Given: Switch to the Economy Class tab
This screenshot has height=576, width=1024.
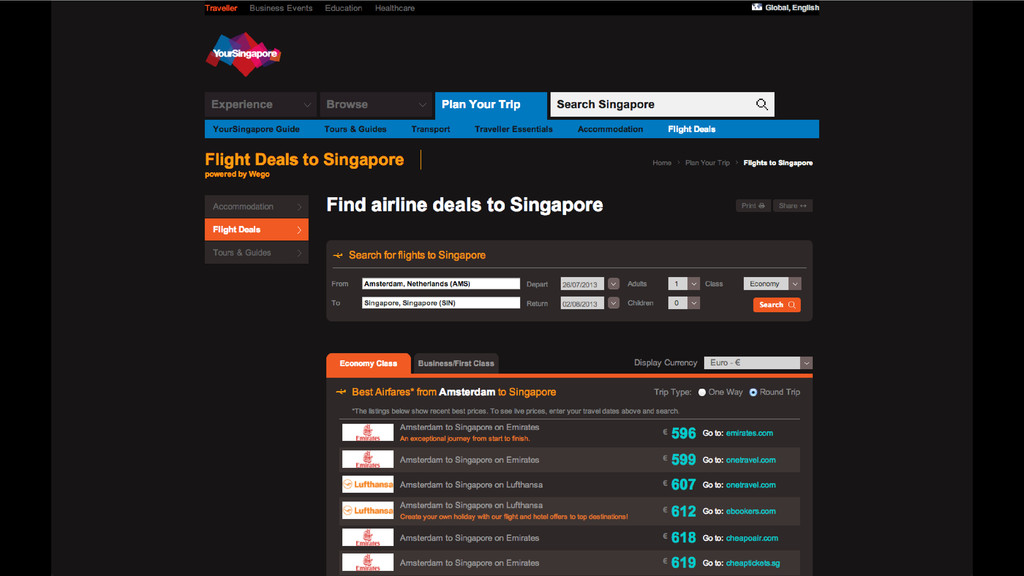Looking at the screenshot, I should (x=368, y=364).
